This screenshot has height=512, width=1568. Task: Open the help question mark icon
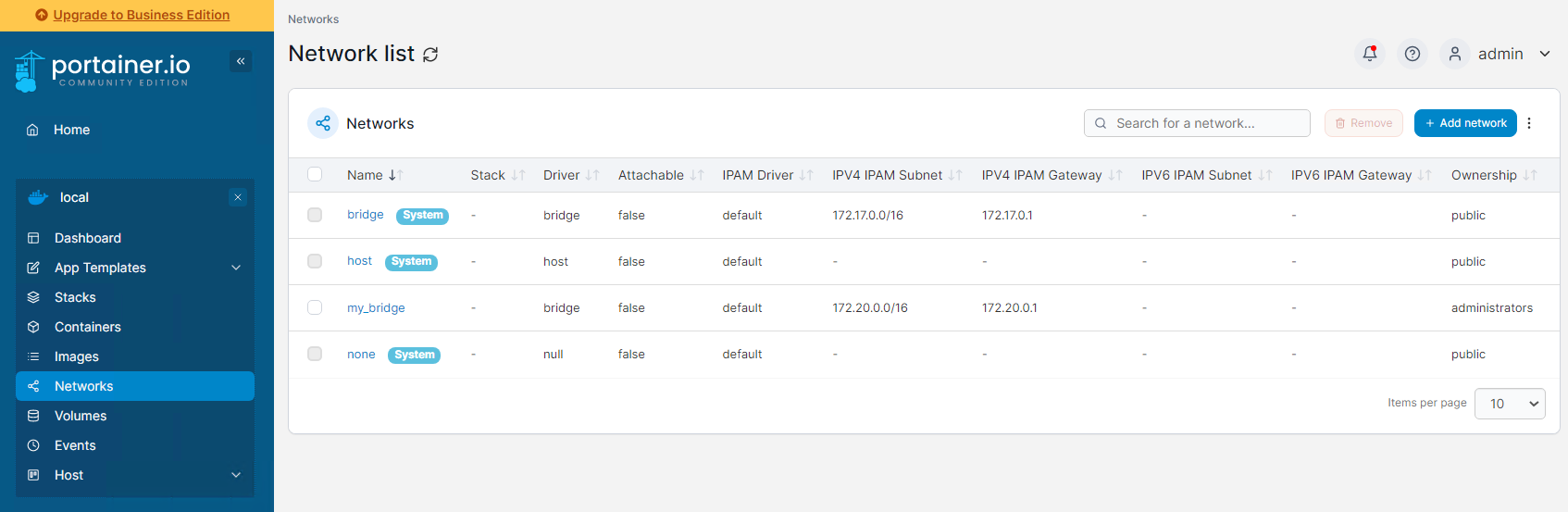[x=1412, y=54]
